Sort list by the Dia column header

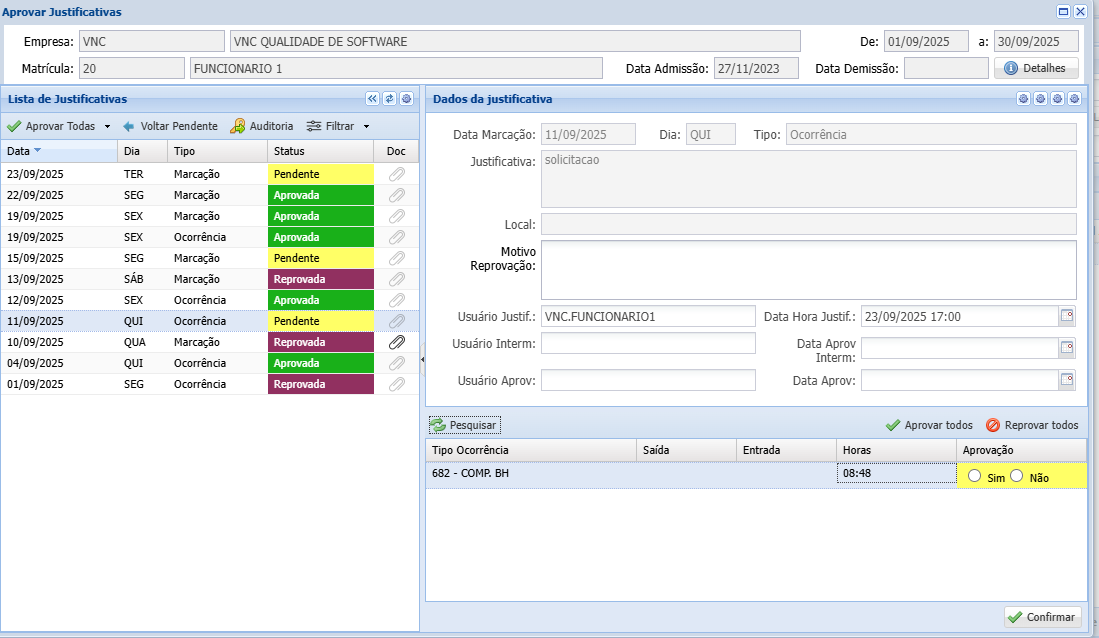(x=142, y=151)
